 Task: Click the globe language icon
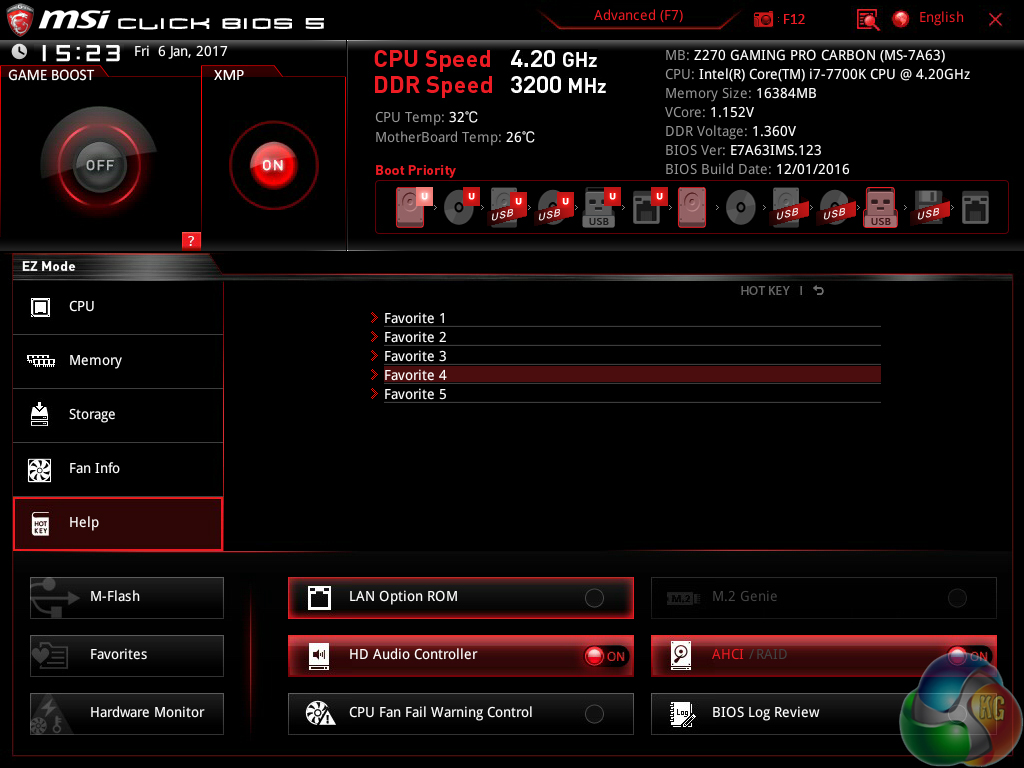pos(901,19)
